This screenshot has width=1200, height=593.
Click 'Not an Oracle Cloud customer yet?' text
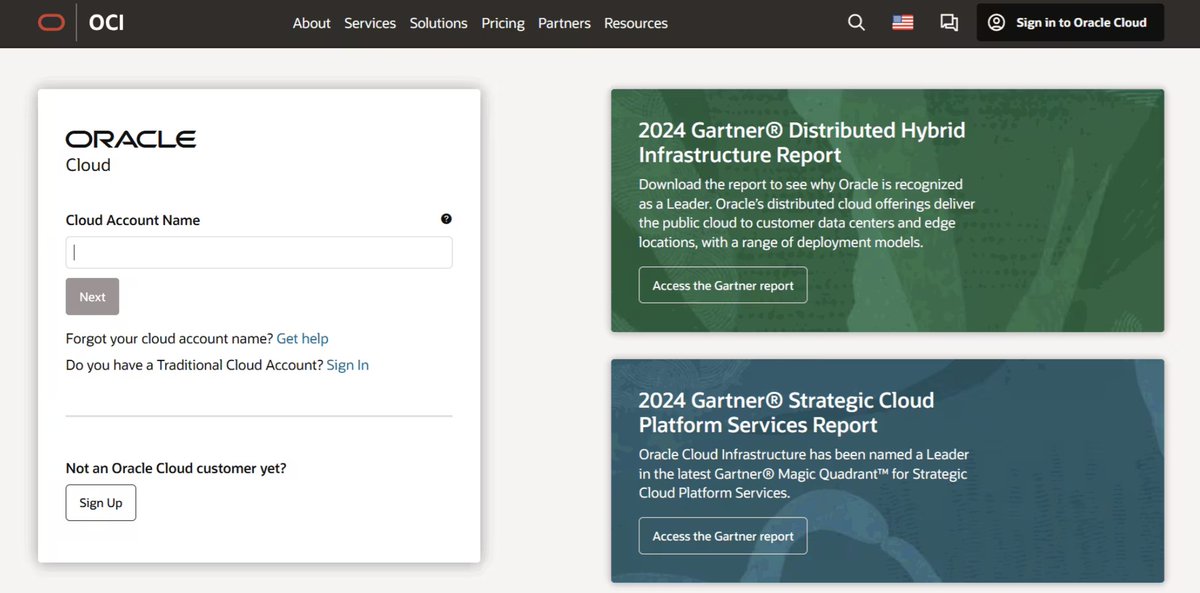[176, 468]
